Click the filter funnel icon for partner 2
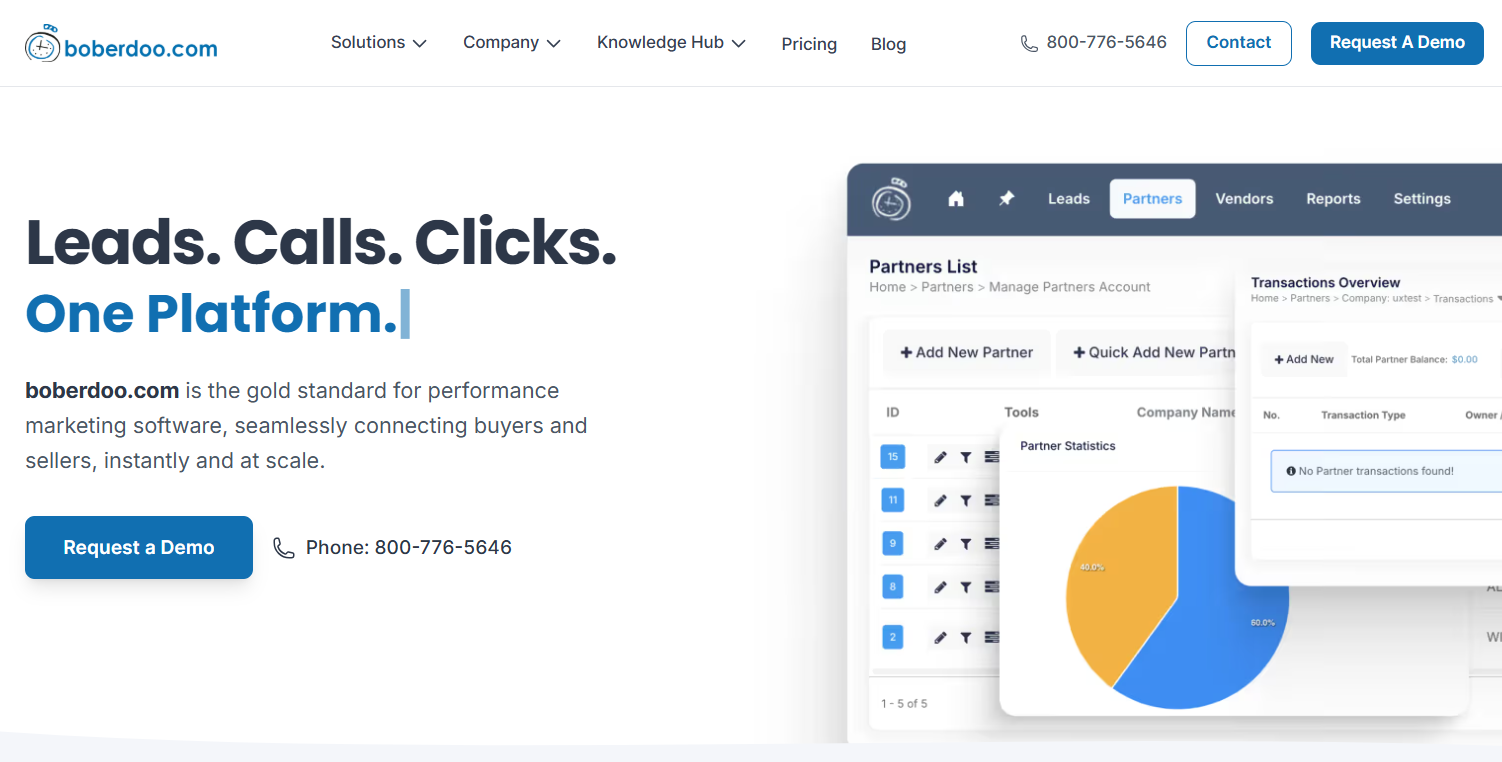 click(x=966, y=637)
